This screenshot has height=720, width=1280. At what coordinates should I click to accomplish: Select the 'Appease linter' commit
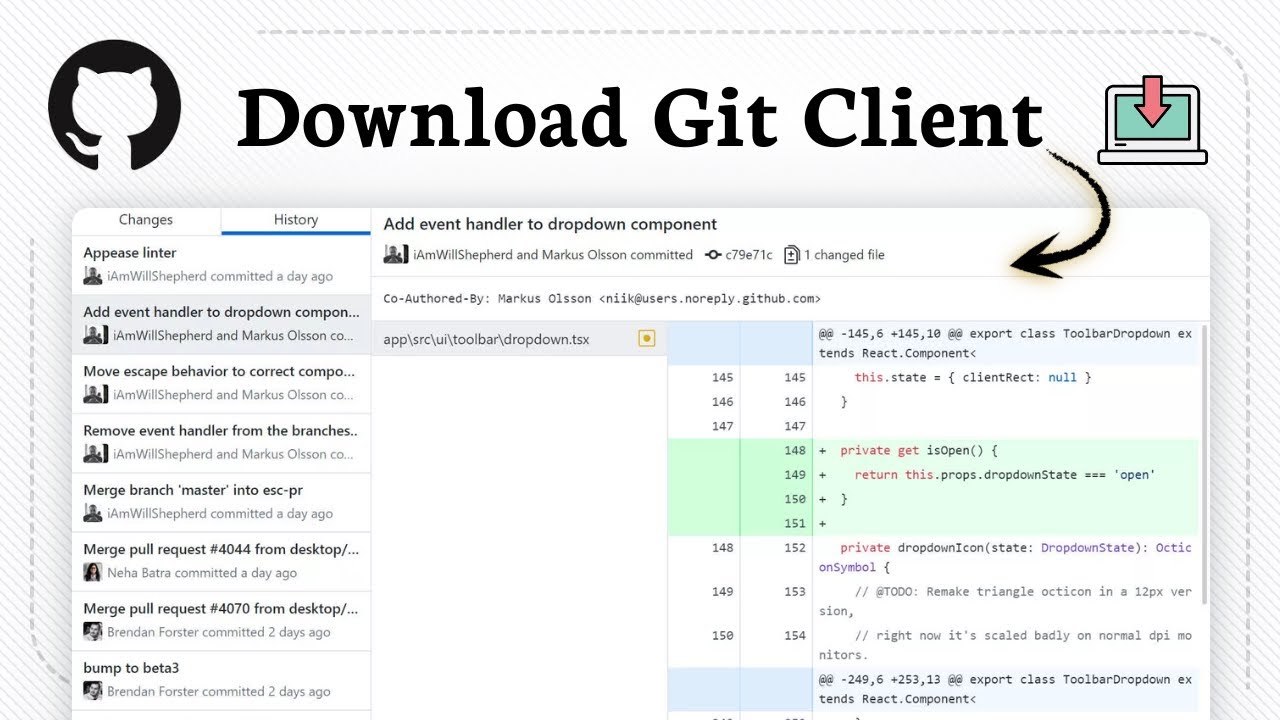(x=221, y=265)
